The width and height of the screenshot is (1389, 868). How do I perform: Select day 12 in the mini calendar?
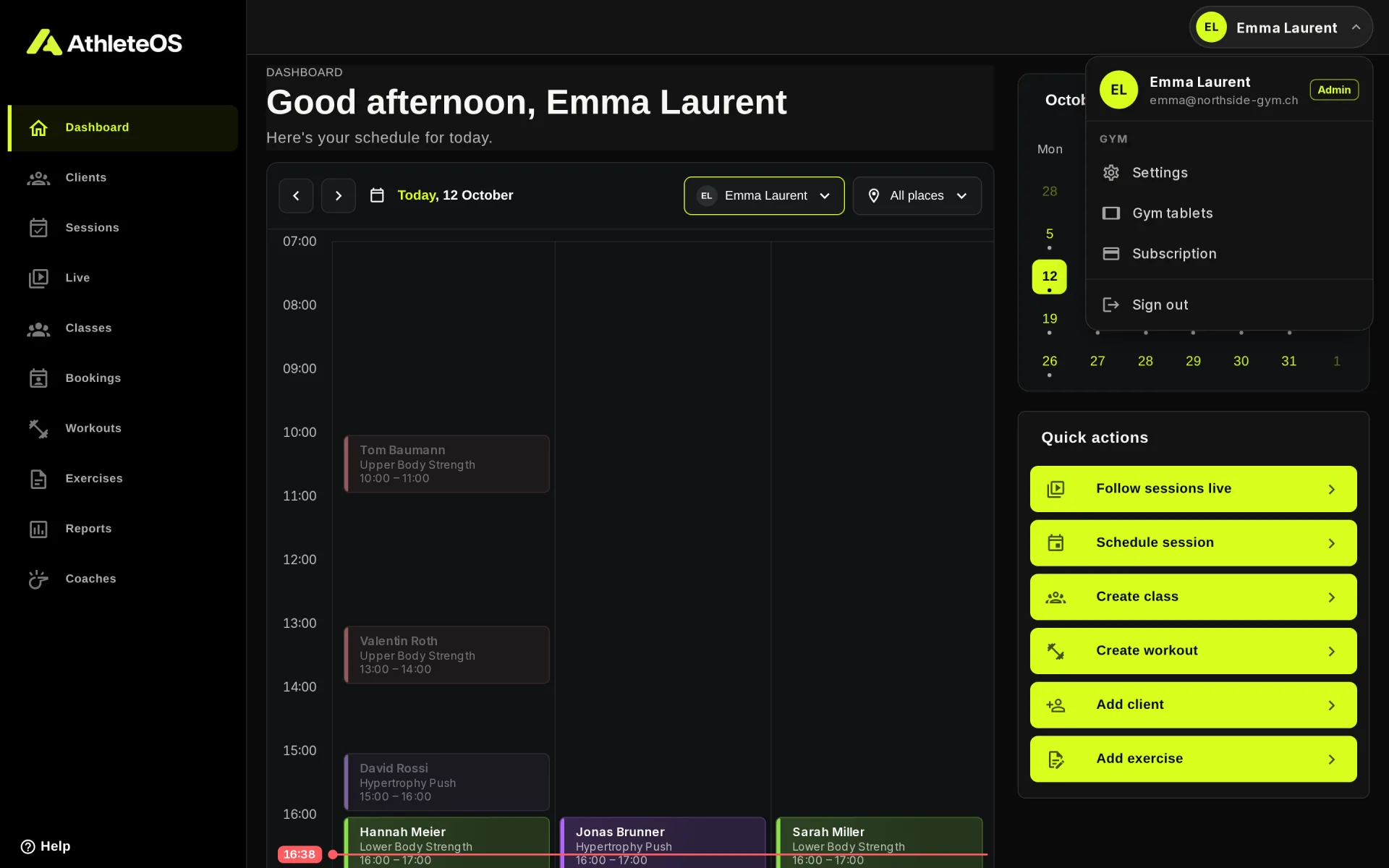pyautogui.click(x=1049, y=277)
